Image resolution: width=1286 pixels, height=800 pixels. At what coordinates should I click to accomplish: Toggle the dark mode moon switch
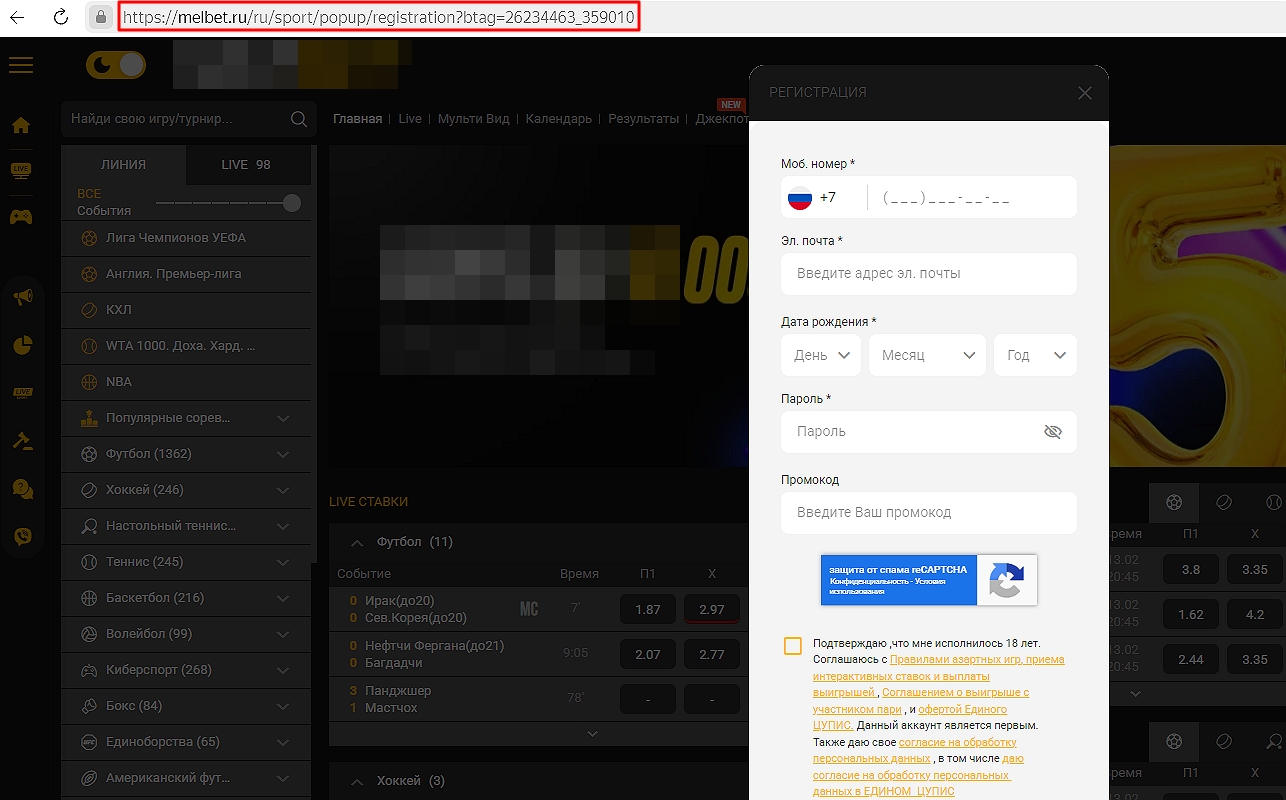(116, 66)
